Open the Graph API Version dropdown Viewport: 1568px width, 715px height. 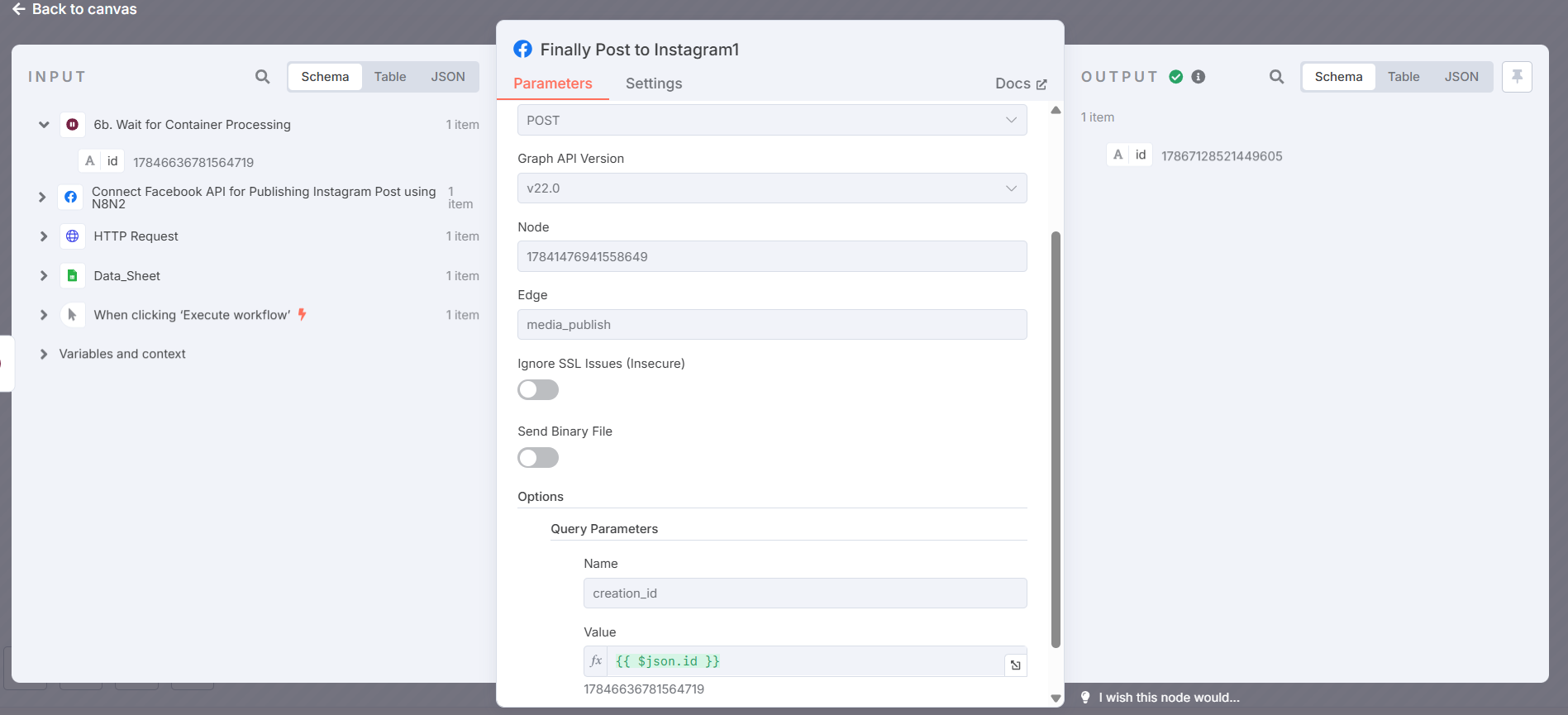coord(772,188)
